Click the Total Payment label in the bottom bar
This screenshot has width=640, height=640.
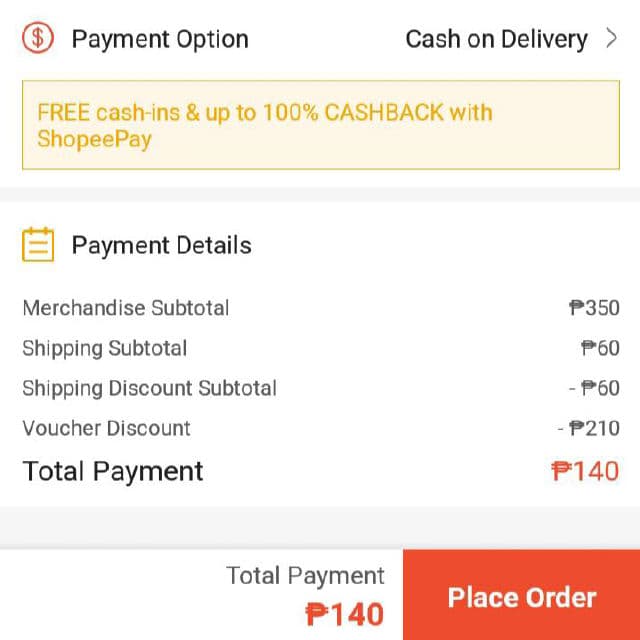305,576
